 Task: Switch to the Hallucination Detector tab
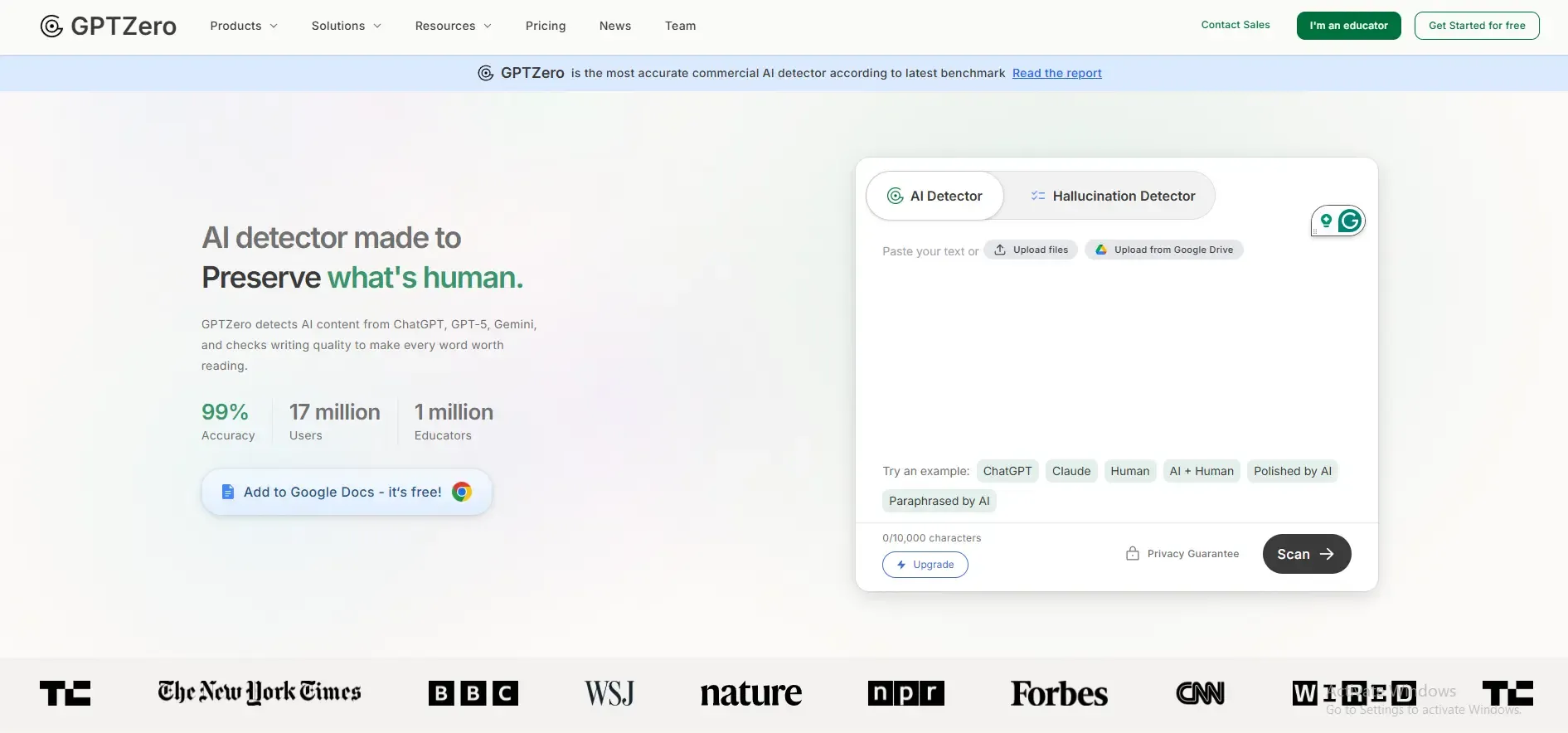click(x=1112, y=196)
